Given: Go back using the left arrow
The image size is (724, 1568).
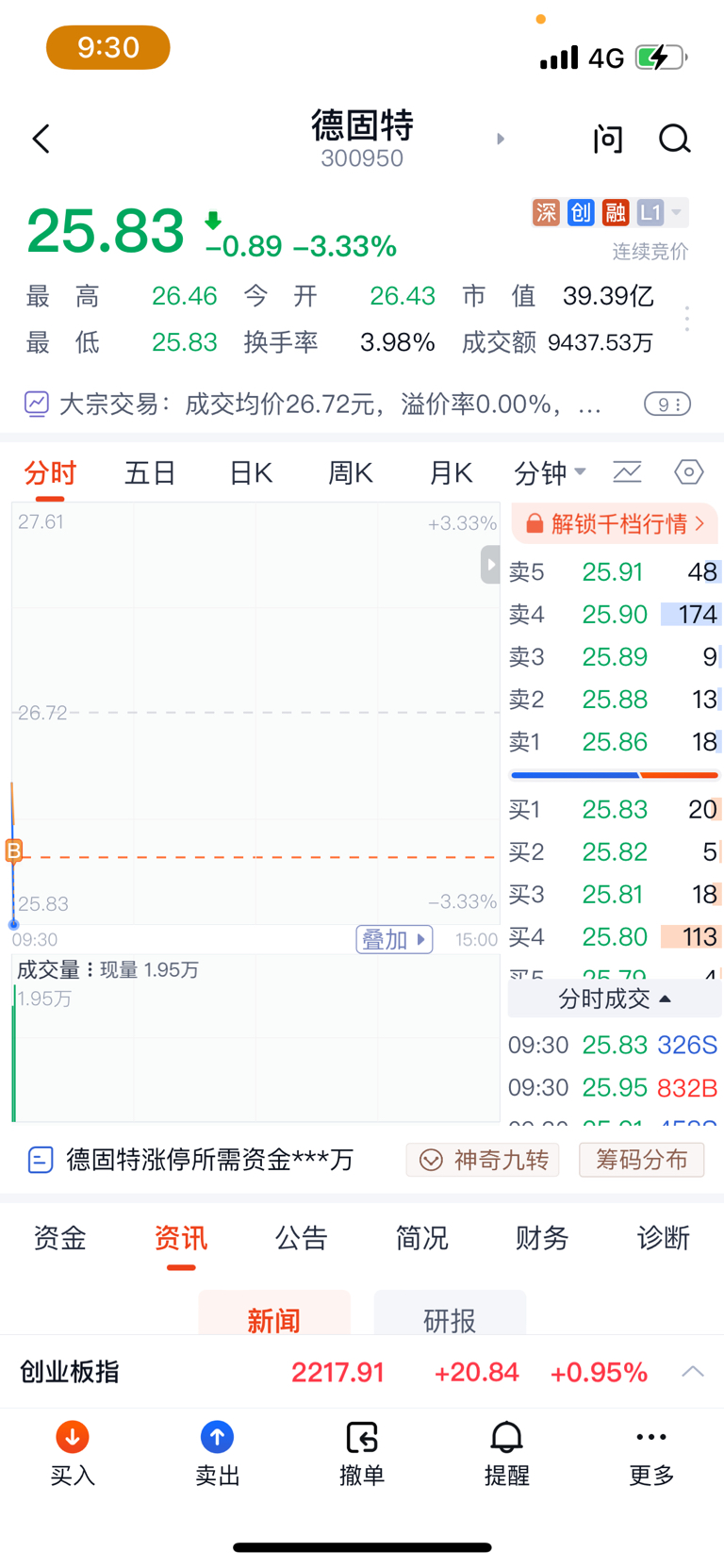Looking at the screenshot, I should point(41,139).
